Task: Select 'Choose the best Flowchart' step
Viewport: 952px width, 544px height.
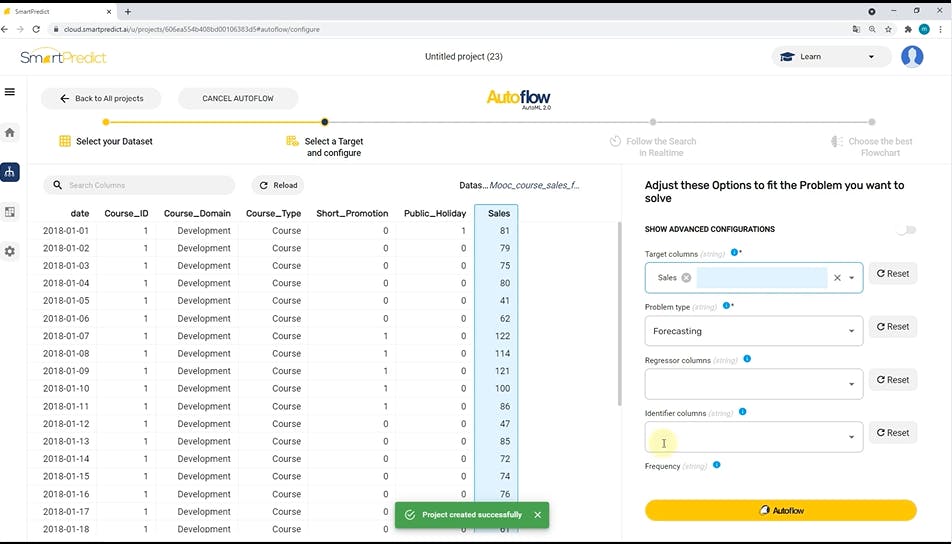Action: click(x=872, y=146)
